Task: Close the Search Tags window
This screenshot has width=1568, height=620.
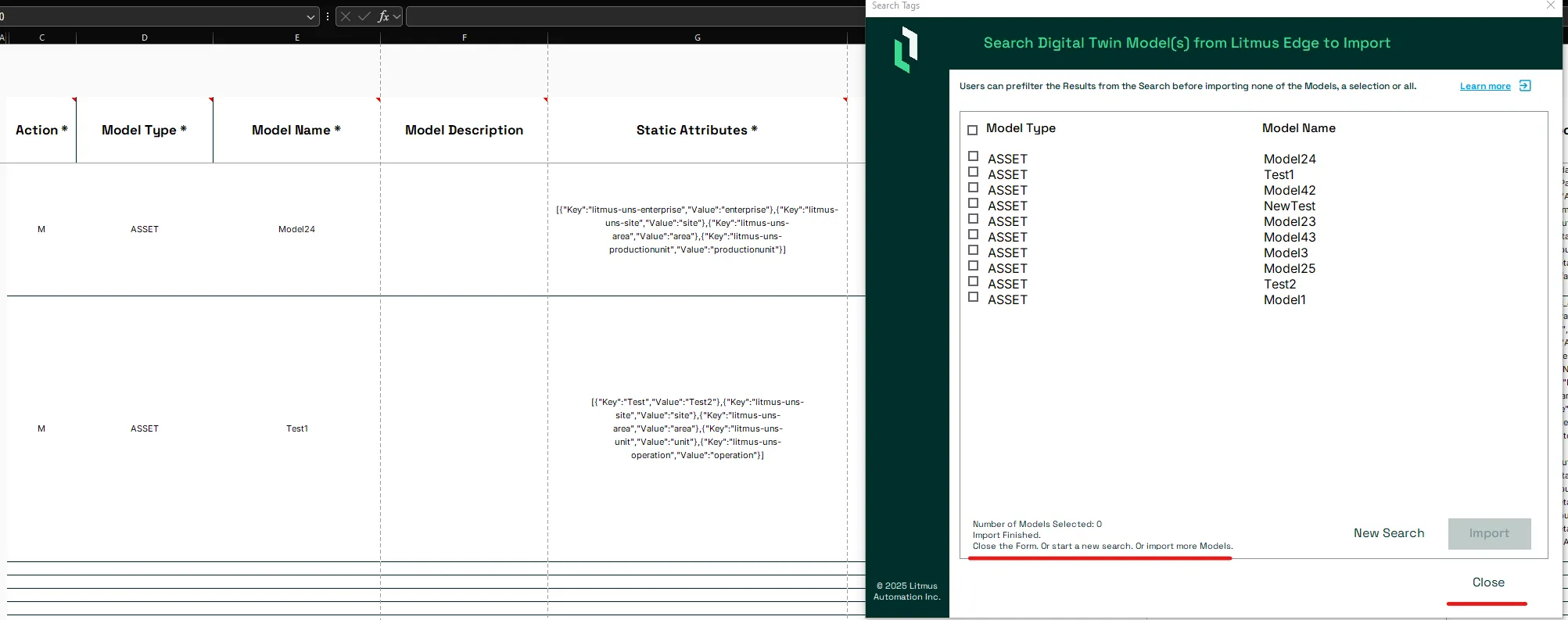Action: pyautogui.click(x=1551, y=5)
